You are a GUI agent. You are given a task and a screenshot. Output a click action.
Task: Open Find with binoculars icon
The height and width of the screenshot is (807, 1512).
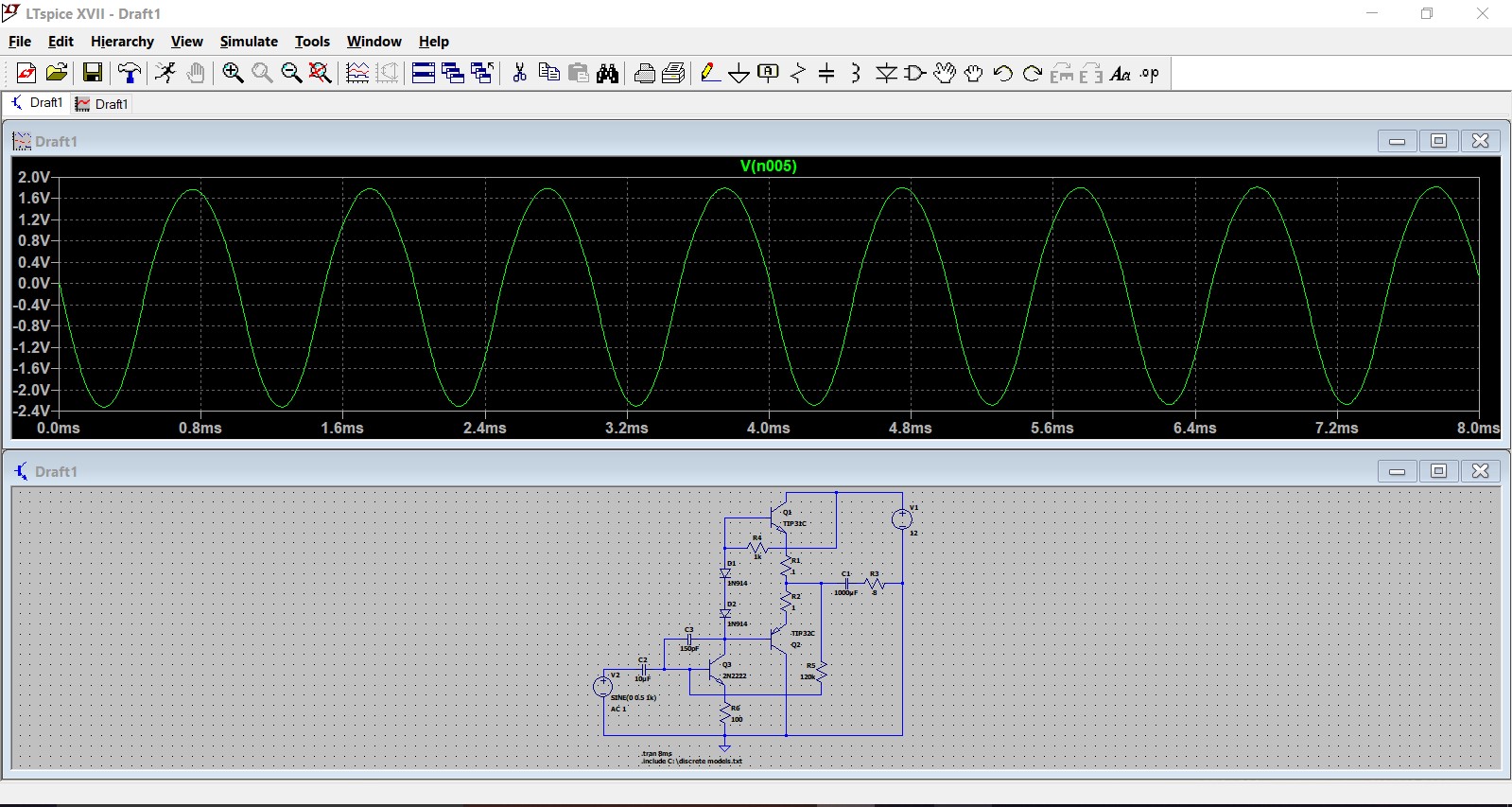pos(608,73)
